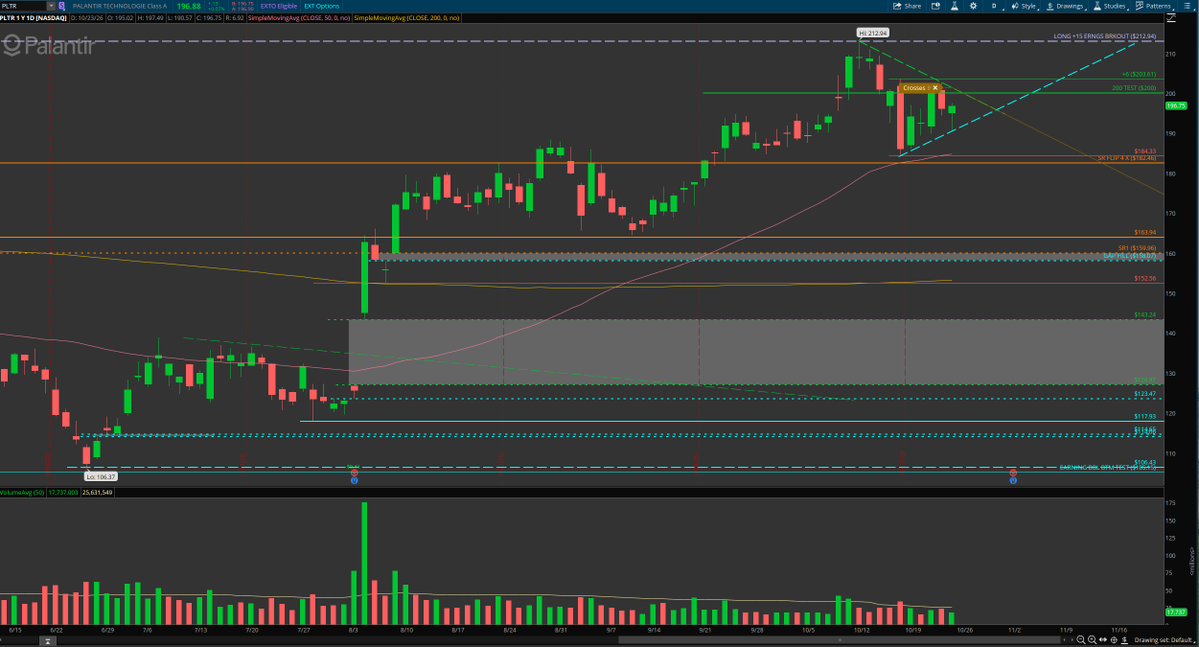Image resolution: width=1199 pixels, height=647 pixels.
Task: Click the purple symbol-link clipboard icon
Action: click(x=62, y=6)
